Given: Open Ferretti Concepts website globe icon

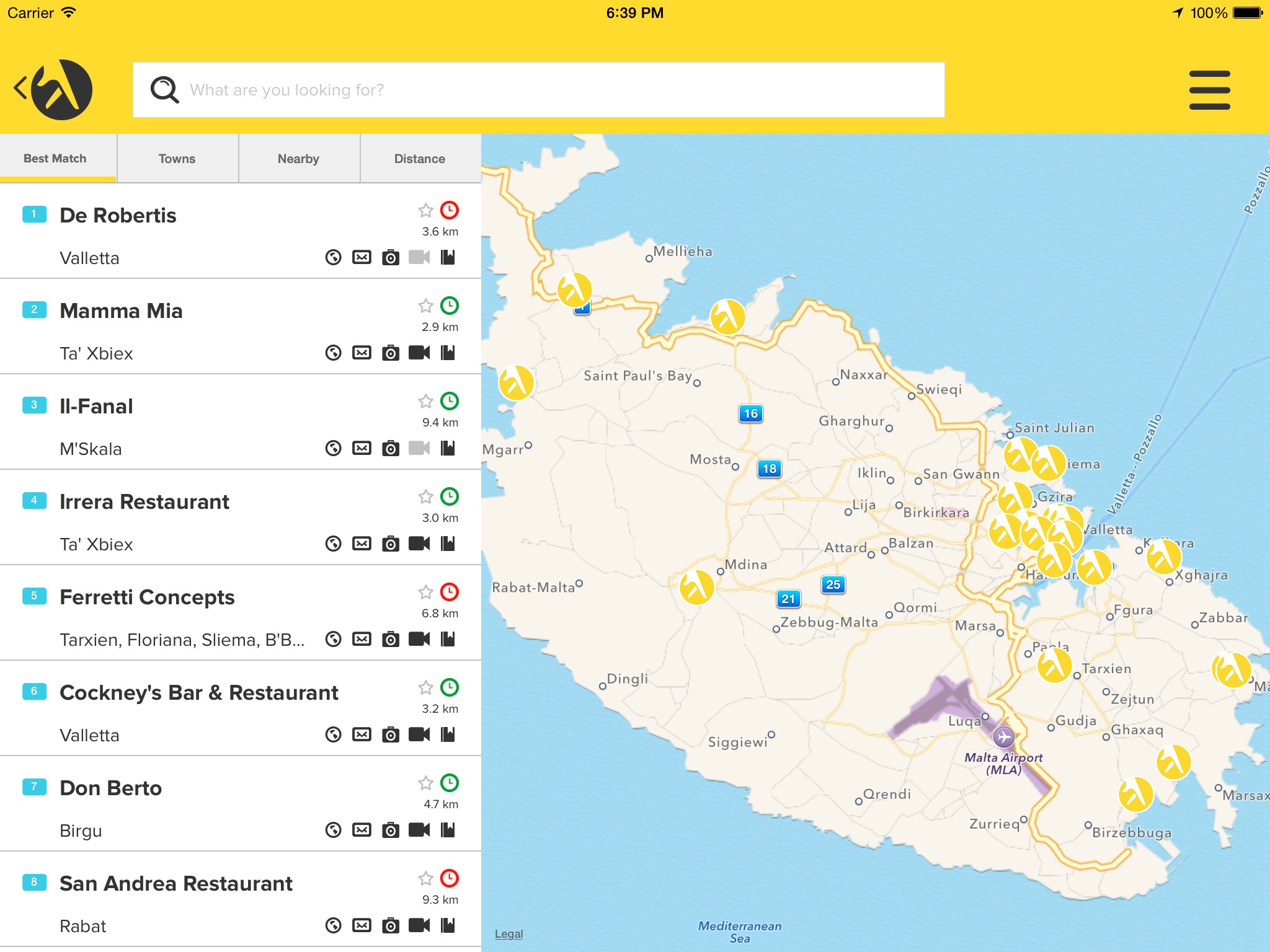Looking at the screenshot, I should [x=334, y=639].
